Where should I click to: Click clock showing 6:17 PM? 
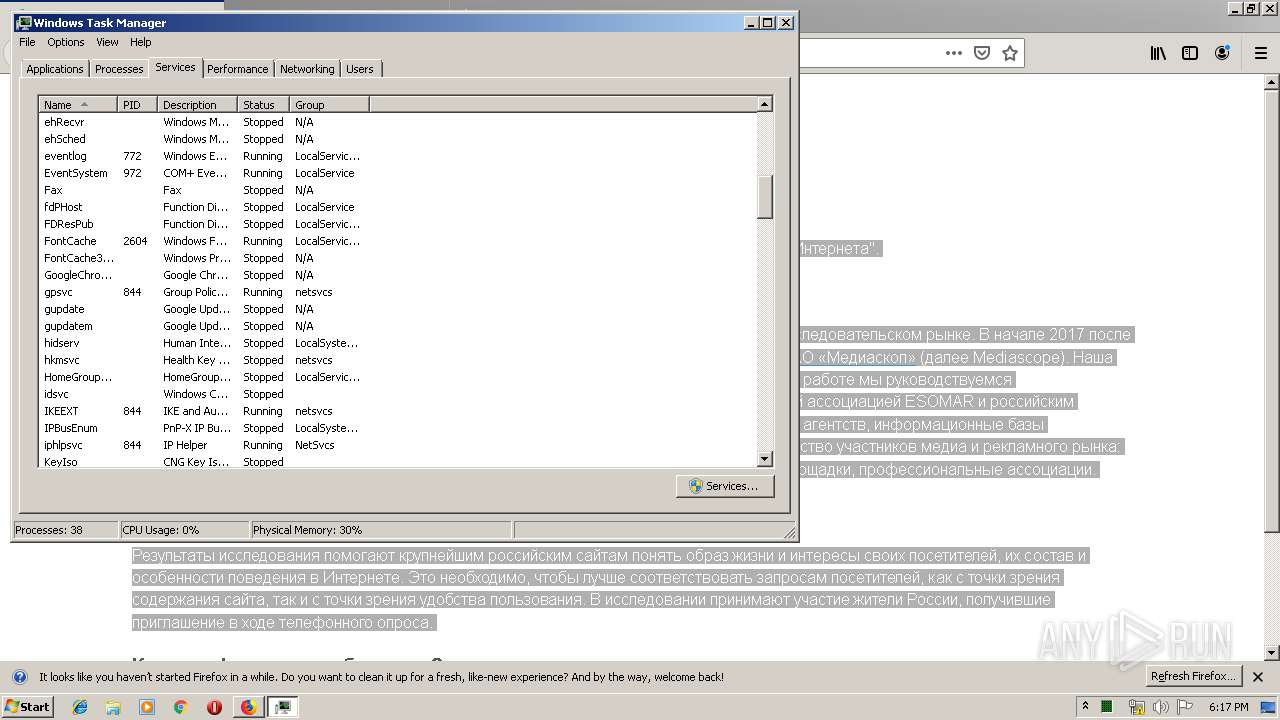pyautogui.click(x=1228, y=707)
